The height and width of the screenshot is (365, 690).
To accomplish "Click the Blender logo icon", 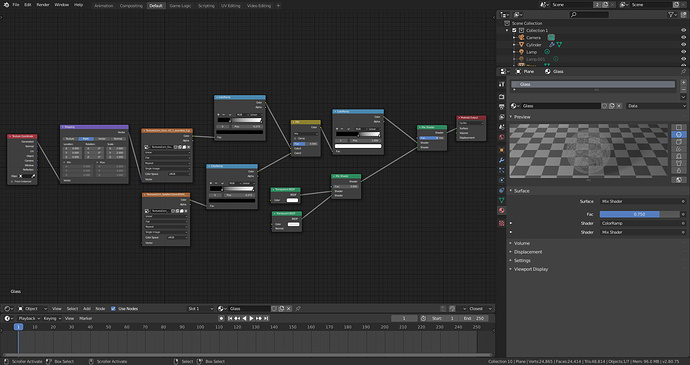I will [x=6, y=5].
